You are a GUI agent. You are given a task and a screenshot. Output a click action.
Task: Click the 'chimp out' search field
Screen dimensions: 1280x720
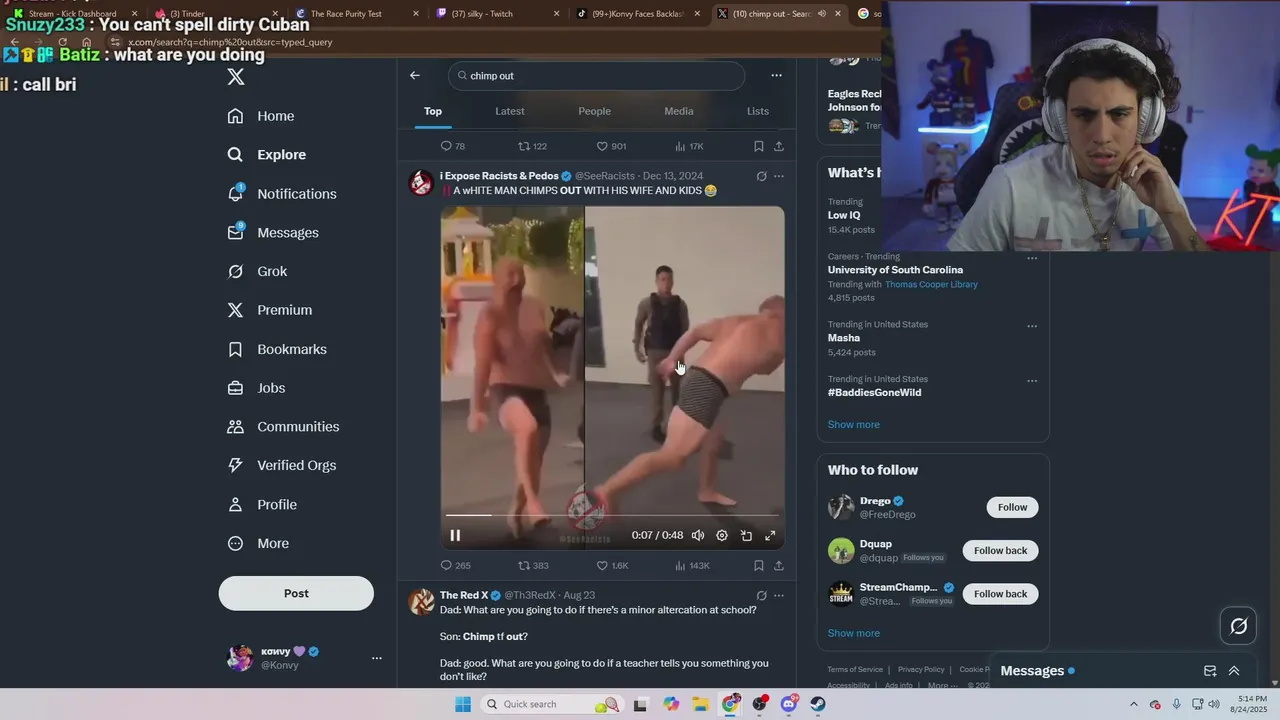pos(596,76)
